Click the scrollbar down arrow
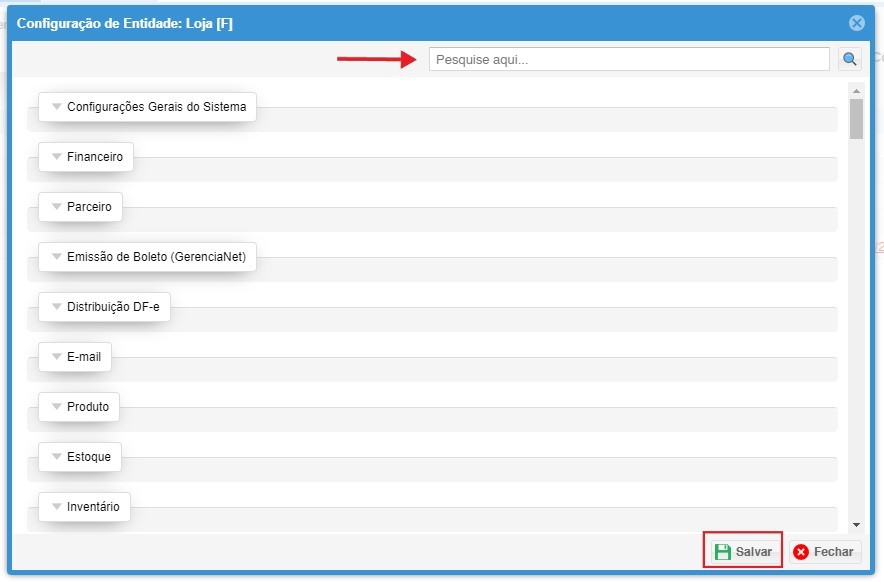The width and height of the screenshot is (884, 582). [x=856, y=525]
